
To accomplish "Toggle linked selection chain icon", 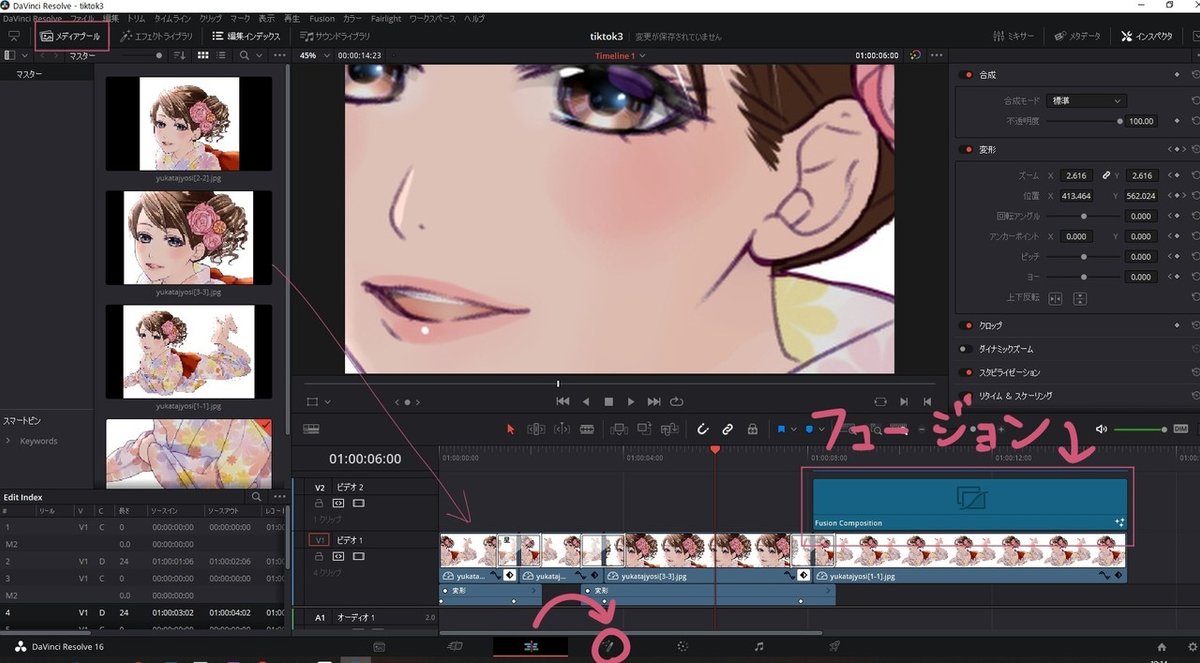I will pos(727,429).
